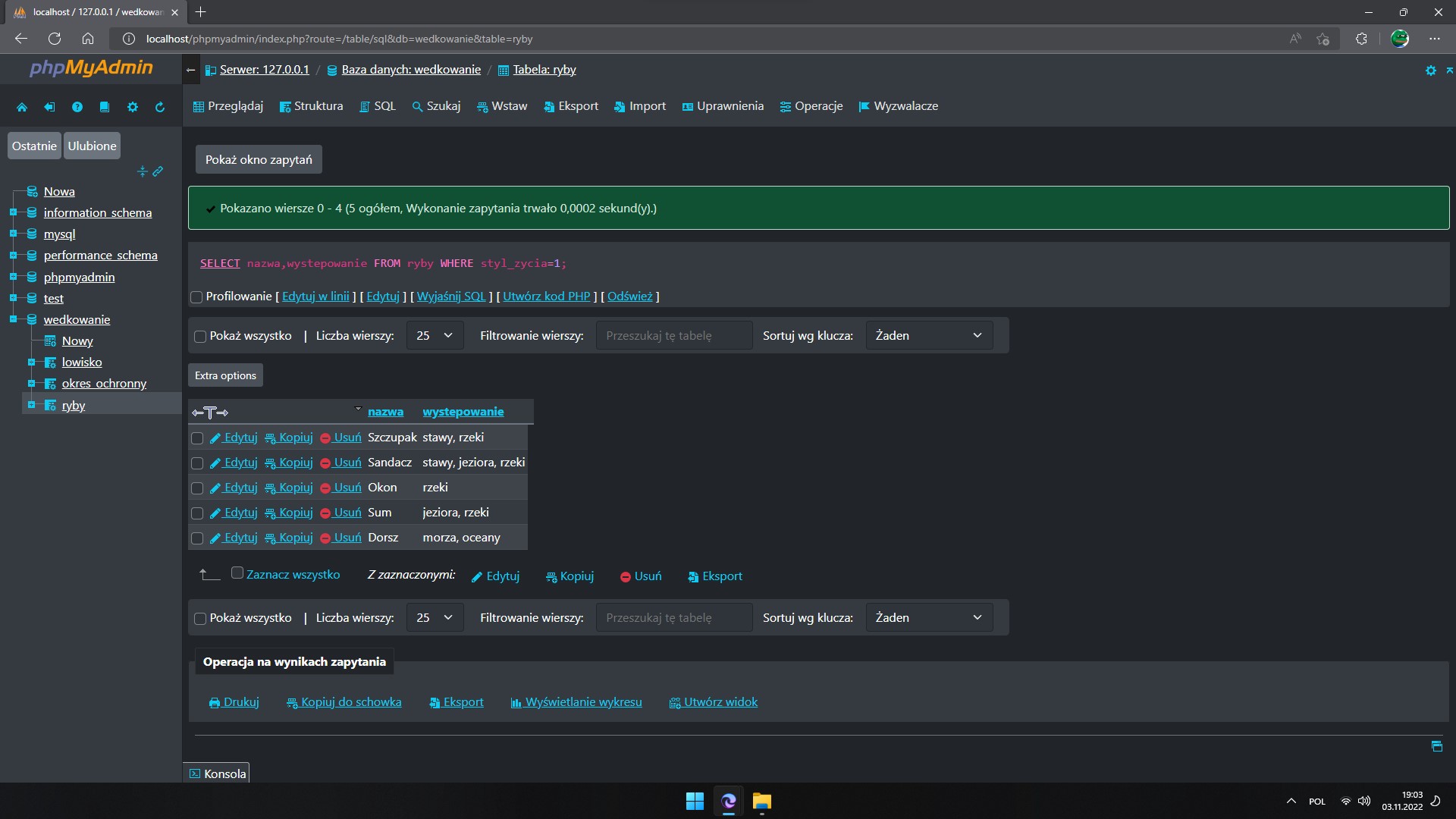Viewport: 1456px width, 819px height.
Task: Open upper Sortuj wg klucza dropdown
Action: (929, 335)
